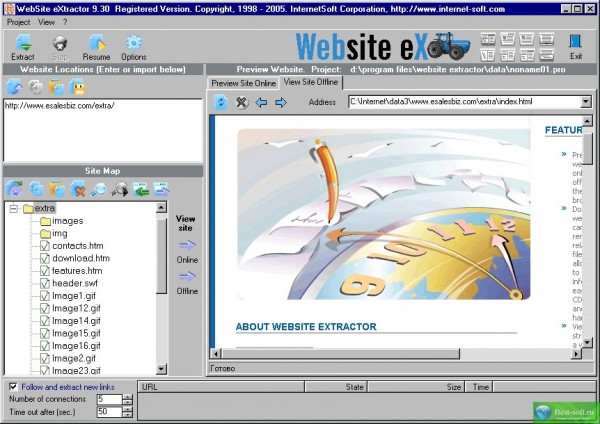This screenshot has height=424, width=600.
Task: Click the gear with green arrow Site Map icon
Action: (x=15, y=189)
